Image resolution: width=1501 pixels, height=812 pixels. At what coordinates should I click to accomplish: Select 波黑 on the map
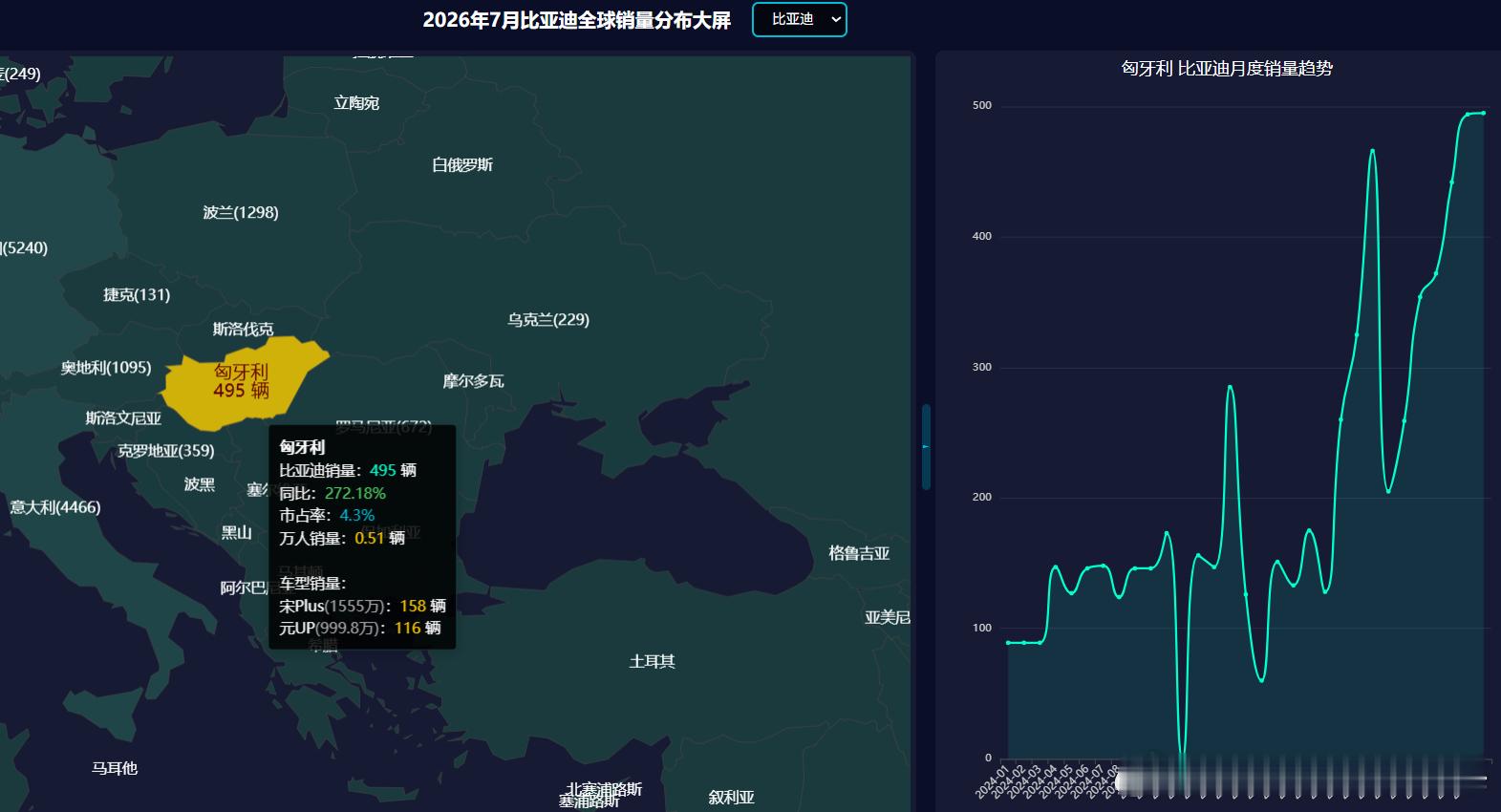(200, 484)
